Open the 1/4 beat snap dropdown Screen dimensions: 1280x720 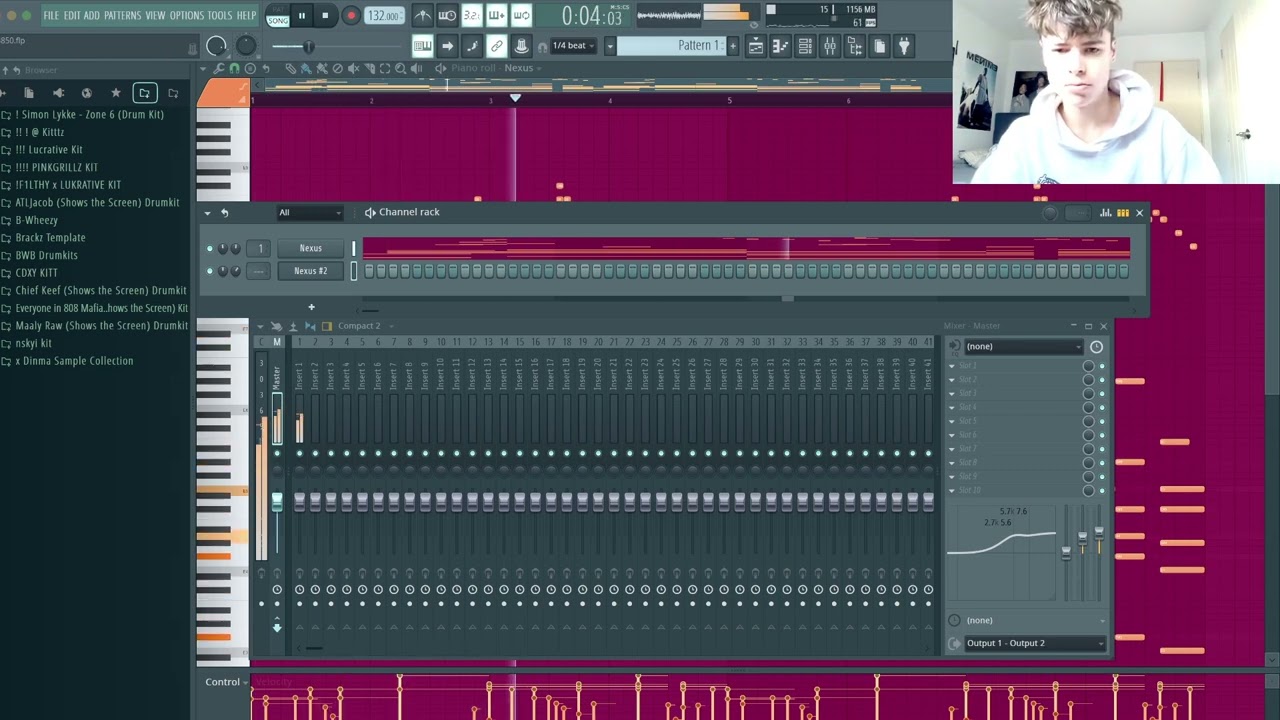pos(574,46)
